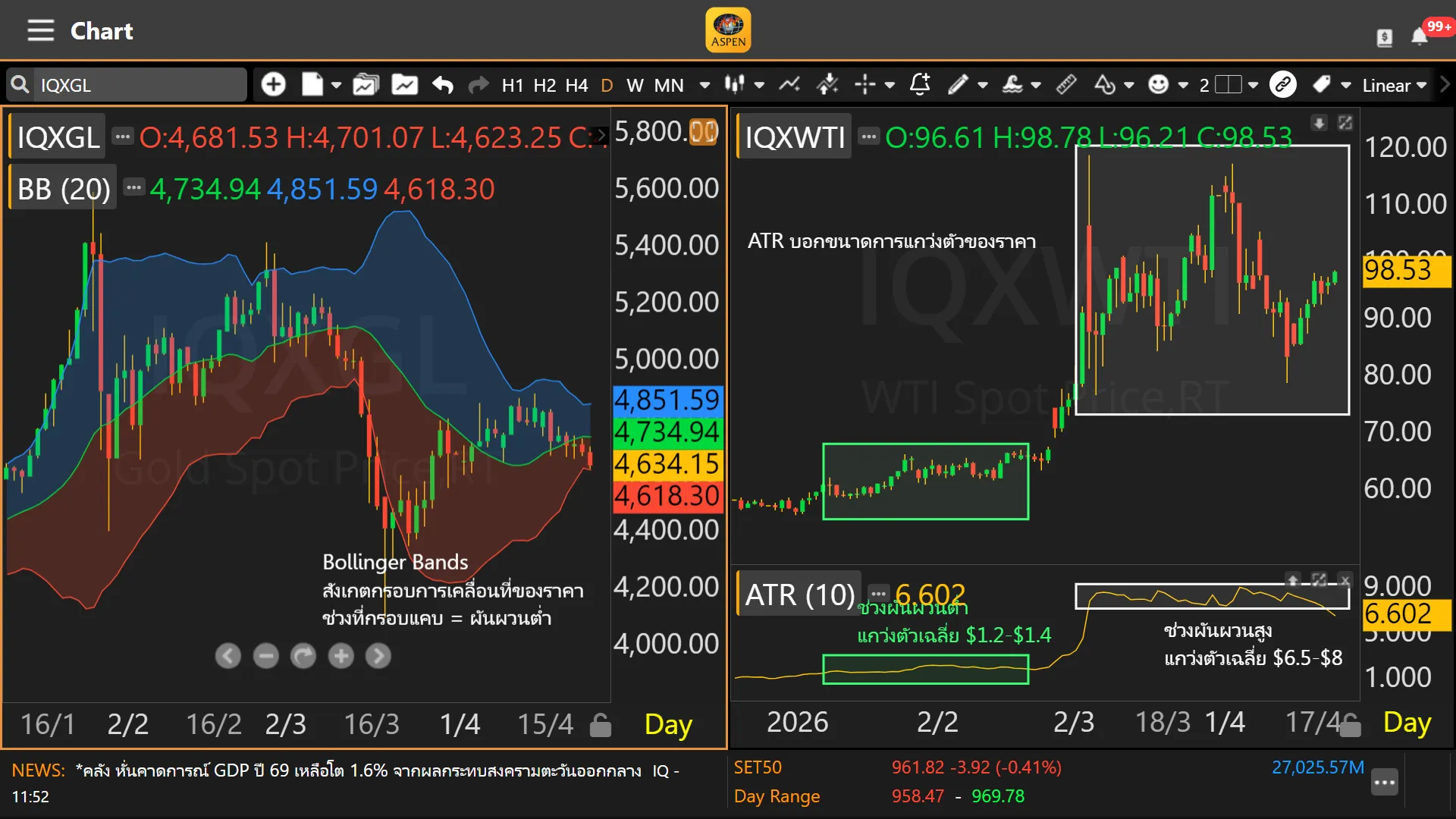The height and width of the screenshot is (819, 1456).
Task: Switch to the H4 timeframe
Action: [x=576, y=85]
